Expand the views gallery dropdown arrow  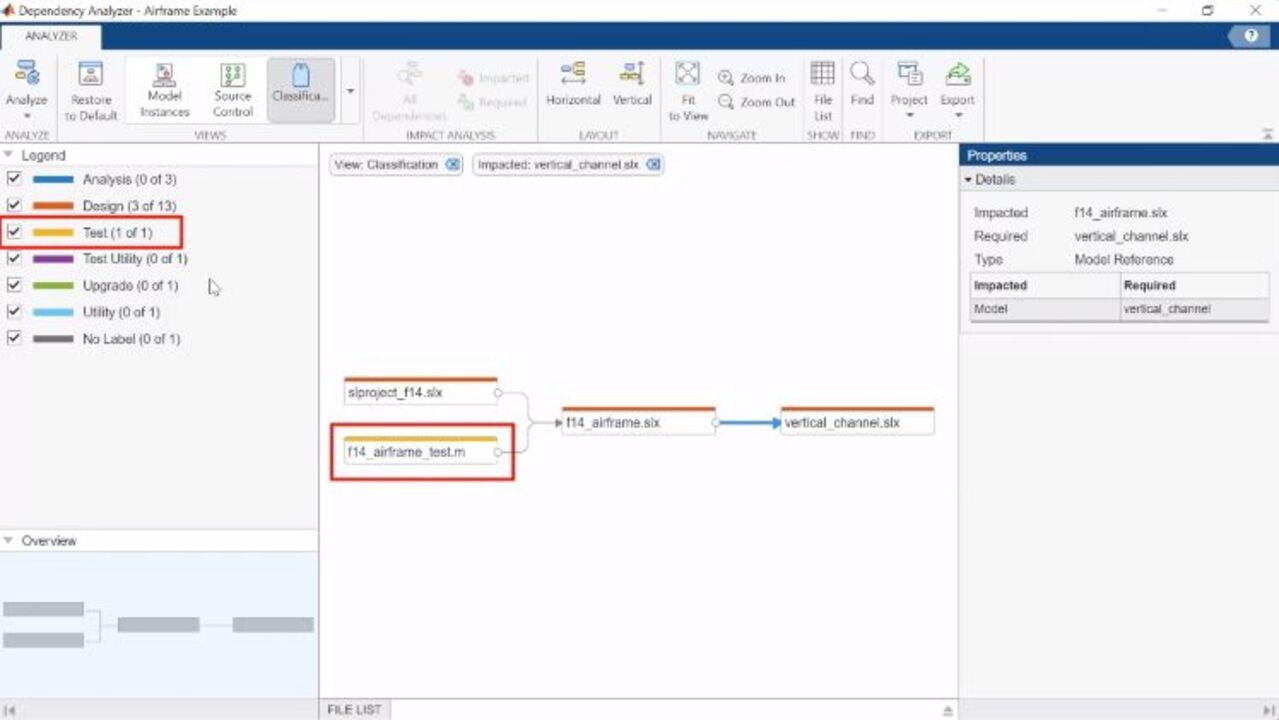point(350,91)
